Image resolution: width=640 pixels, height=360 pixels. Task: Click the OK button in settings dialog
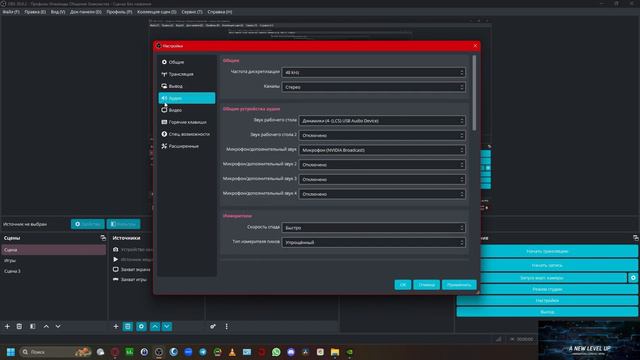[402, 284]
